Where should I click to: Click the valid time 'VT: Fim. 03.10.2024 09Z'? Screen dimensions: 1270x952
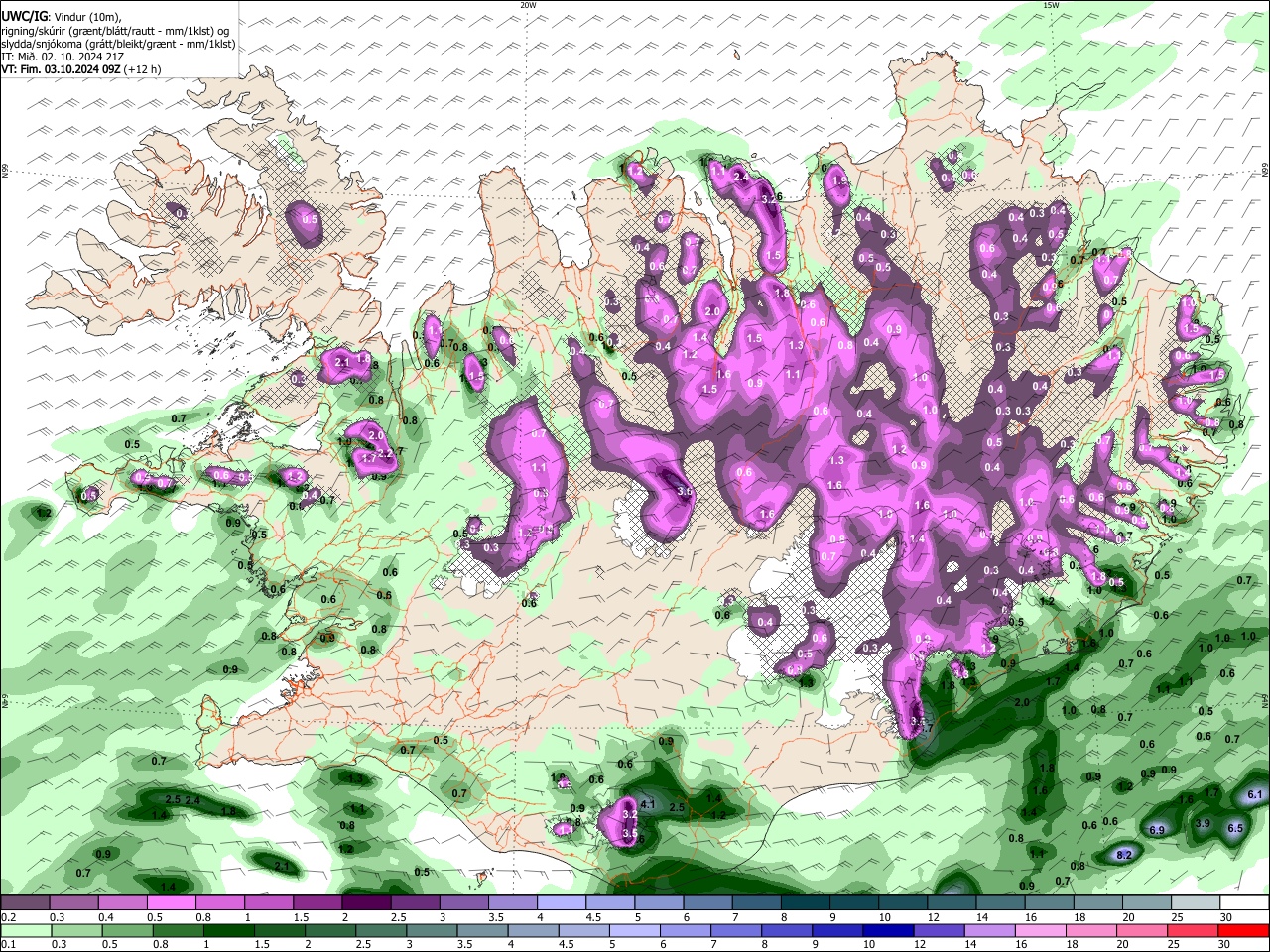[62, 69]
